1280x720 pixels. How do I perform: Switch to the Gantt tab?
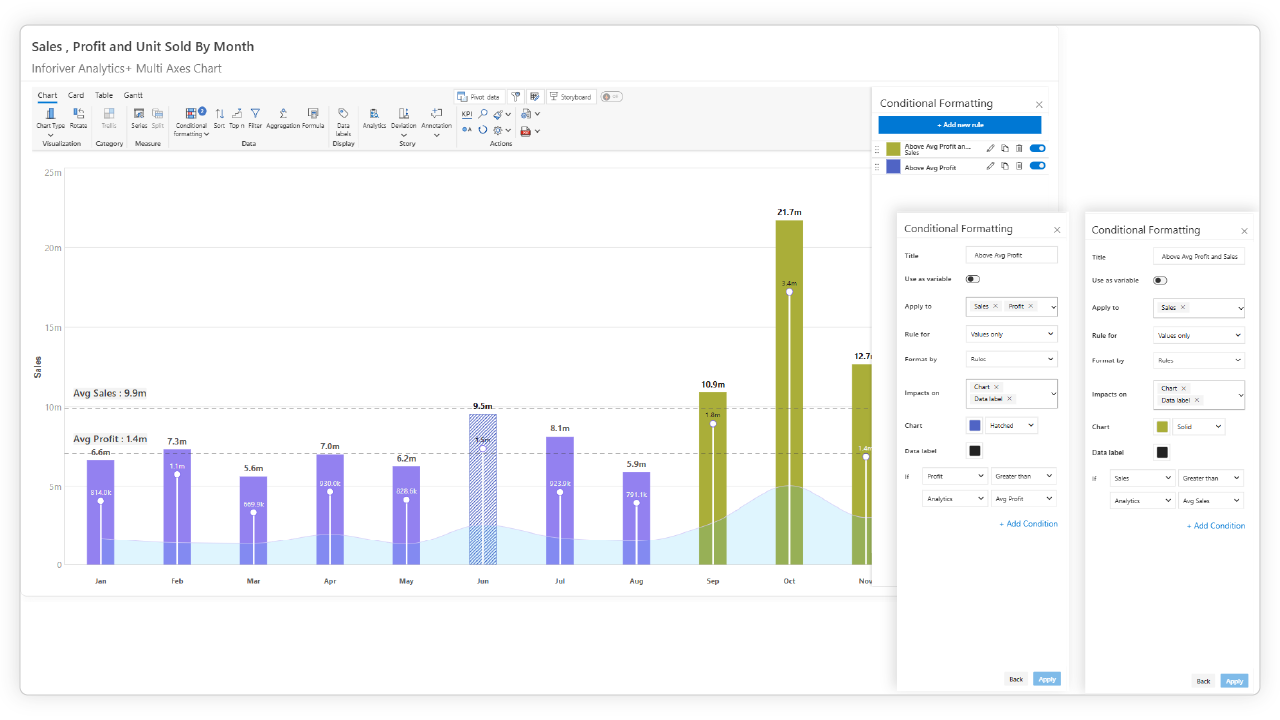pos(133,95)
